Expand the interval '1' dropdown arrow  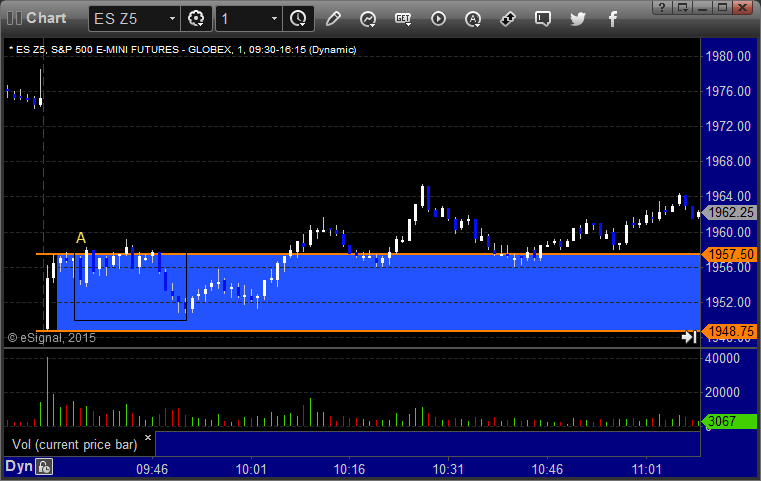click(274, 19)
